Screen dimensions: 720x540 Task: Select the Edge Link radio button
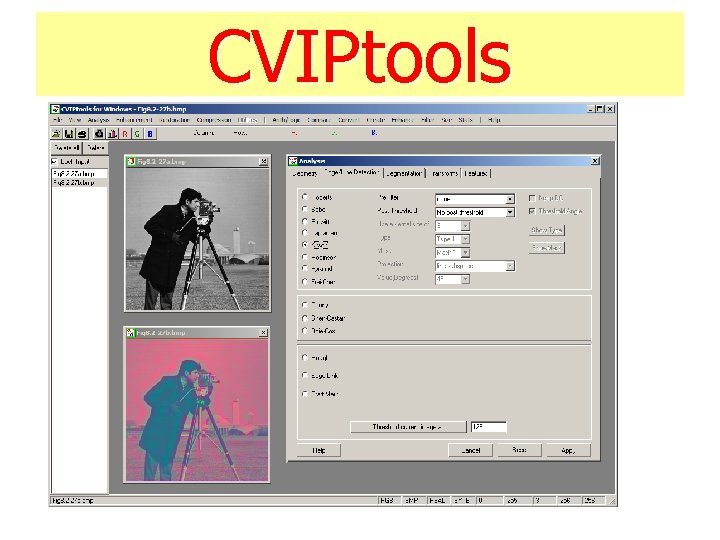(305, 376)
